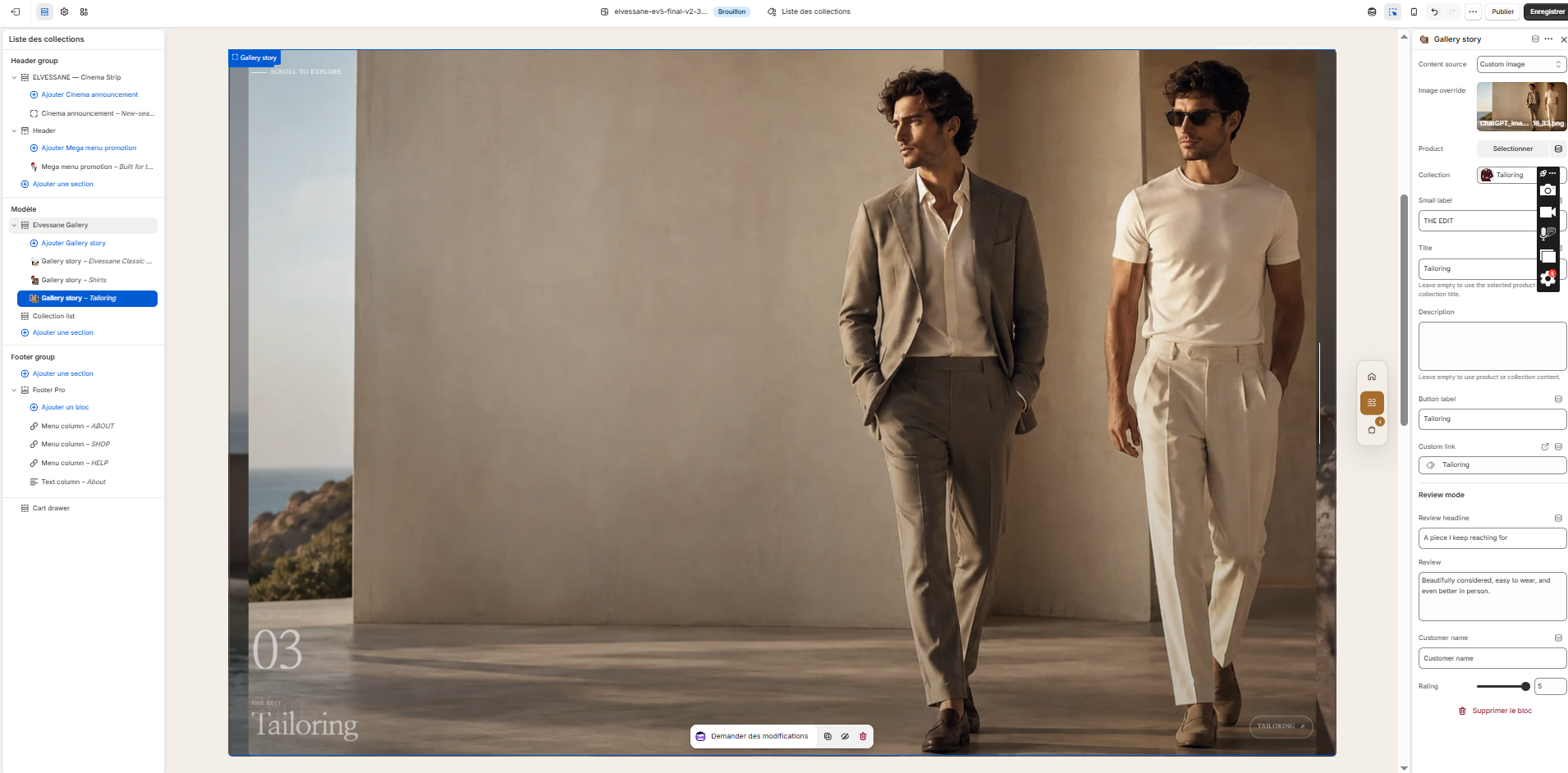1568x773 pixels.
Task: Open external link icon beside Custom link
Action: [x=1545, y=446]
